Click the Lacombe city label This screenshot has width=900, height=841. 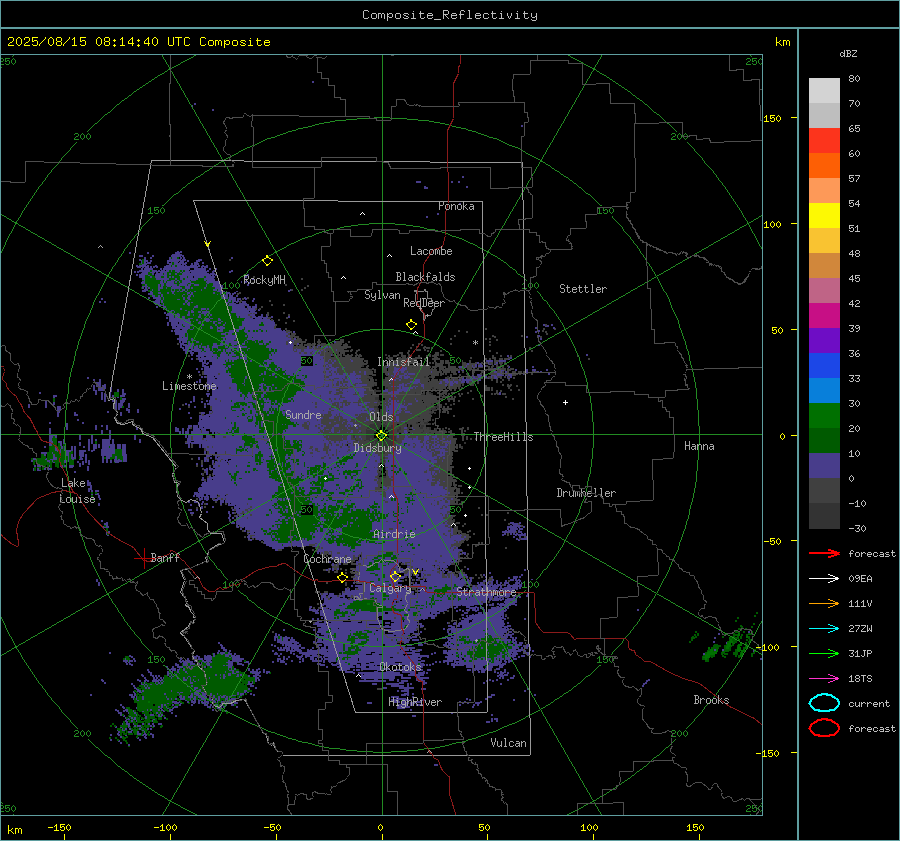(x=431, y=251)
